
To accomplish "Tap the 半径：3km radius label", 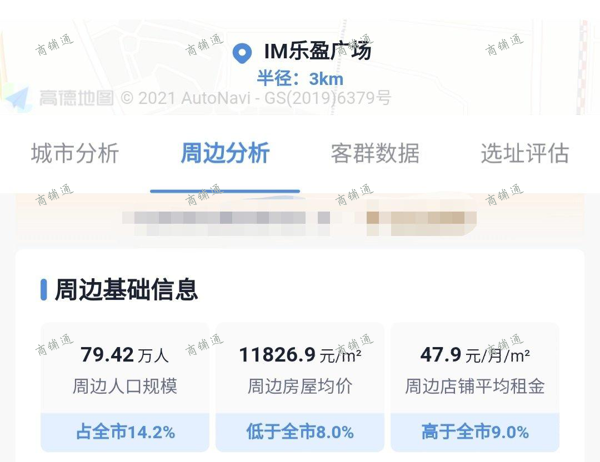I will (300, 79).
